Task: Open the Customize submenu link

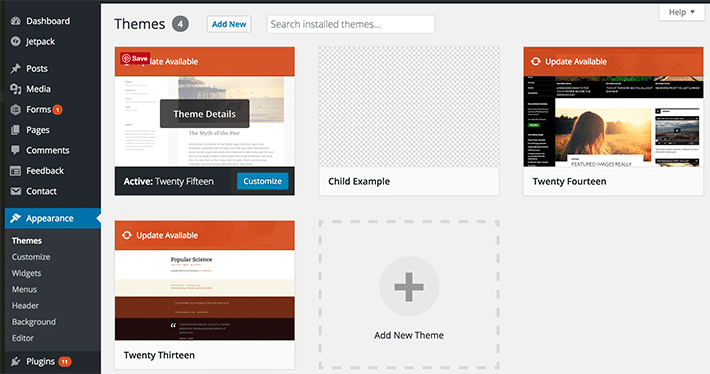Action: click(x=31, y=257)
